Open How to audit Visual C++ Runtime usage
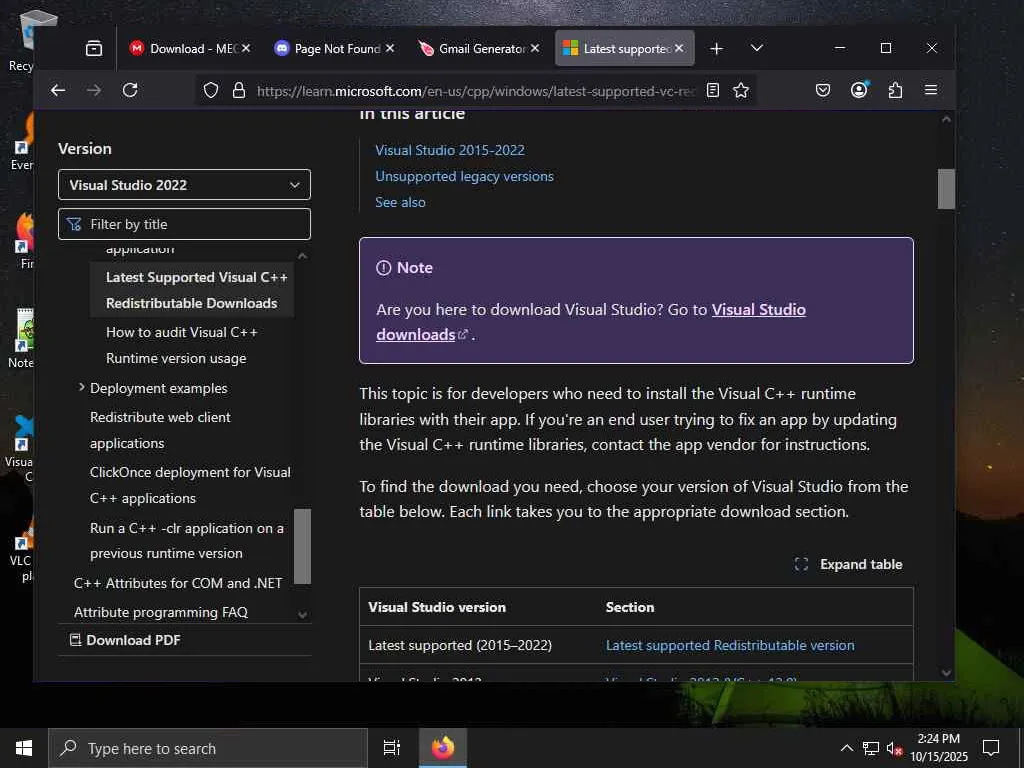The height and width of the screenshot is (768, 1024). coord(182,345)
